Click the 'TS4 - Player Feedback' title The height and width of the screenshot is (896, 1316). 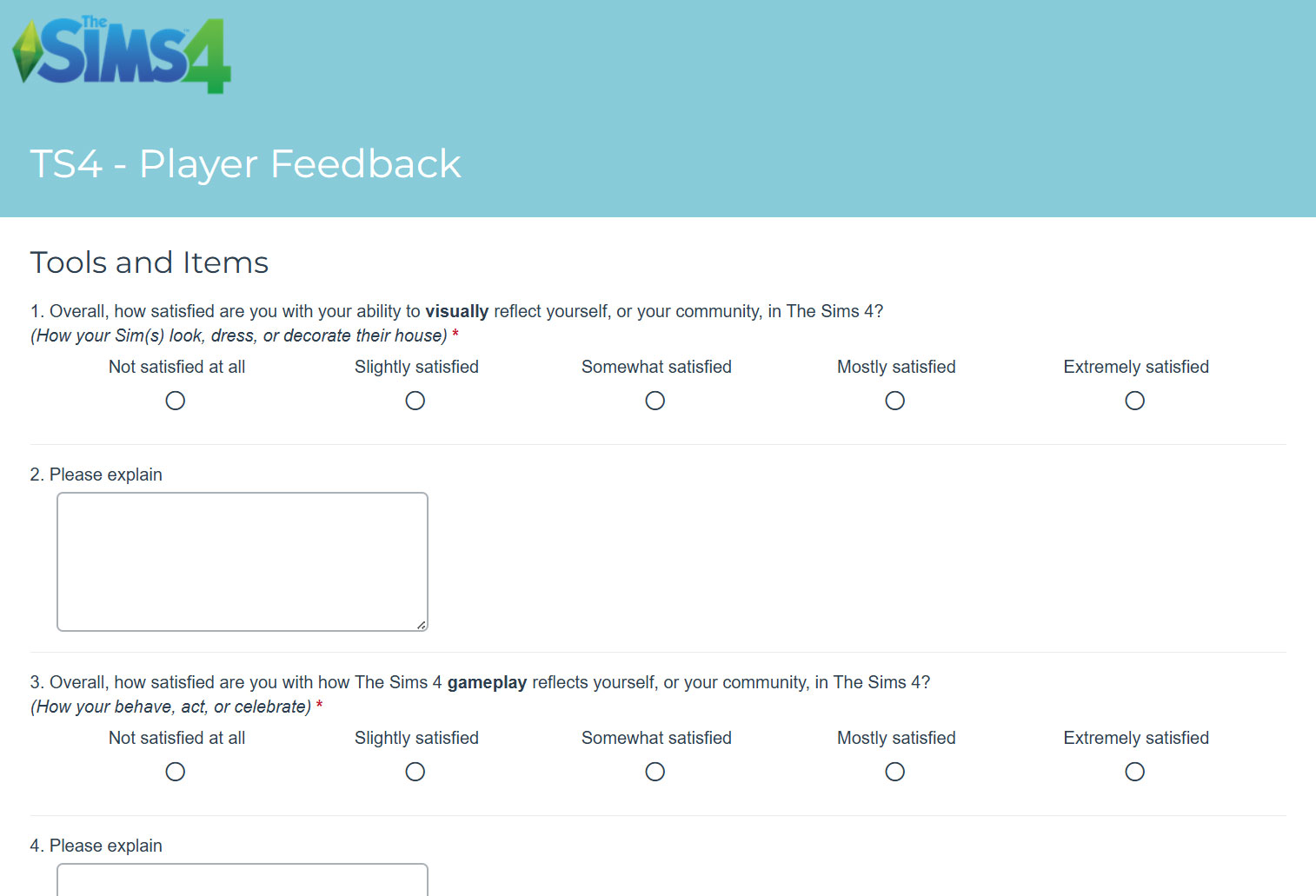[x=245, y=164]
